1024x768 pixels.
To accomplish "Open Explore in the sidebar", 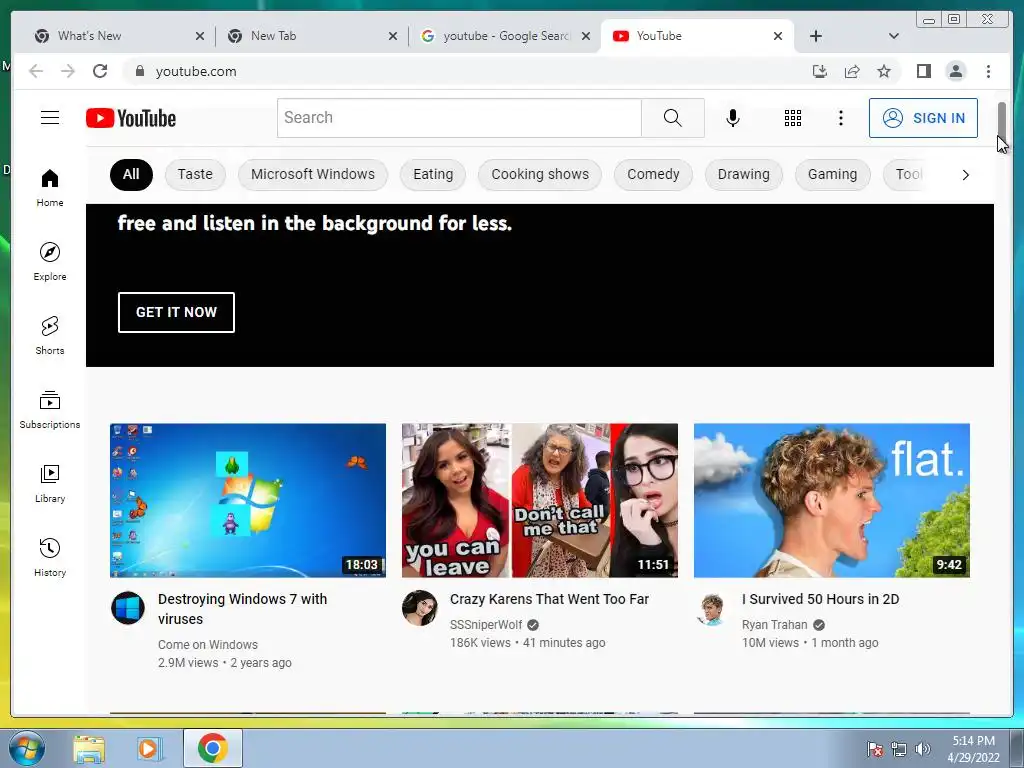I will 50,262.
